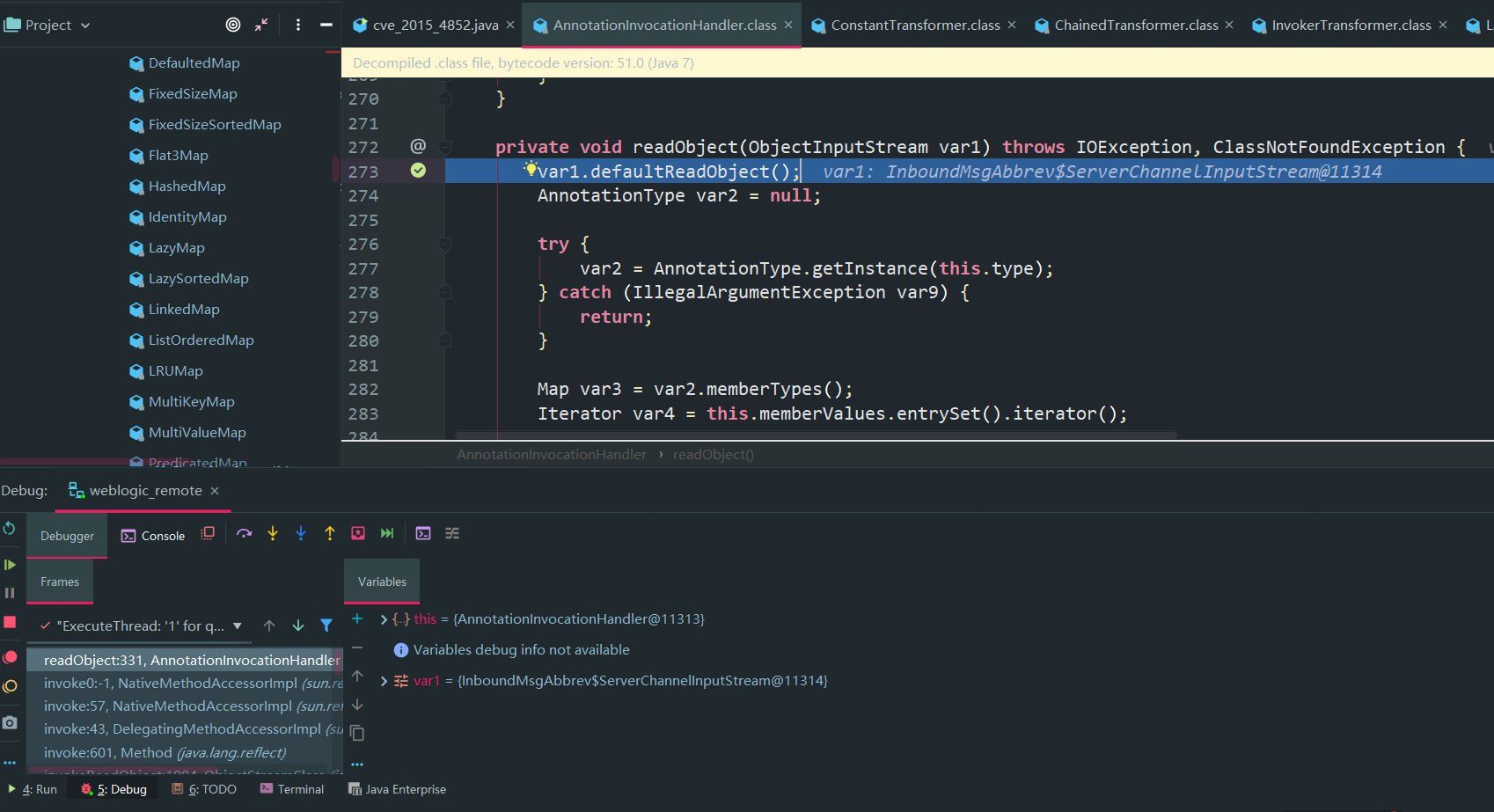
Task: Rerun weblogic_remote debug session
Action: pos(10,528)
